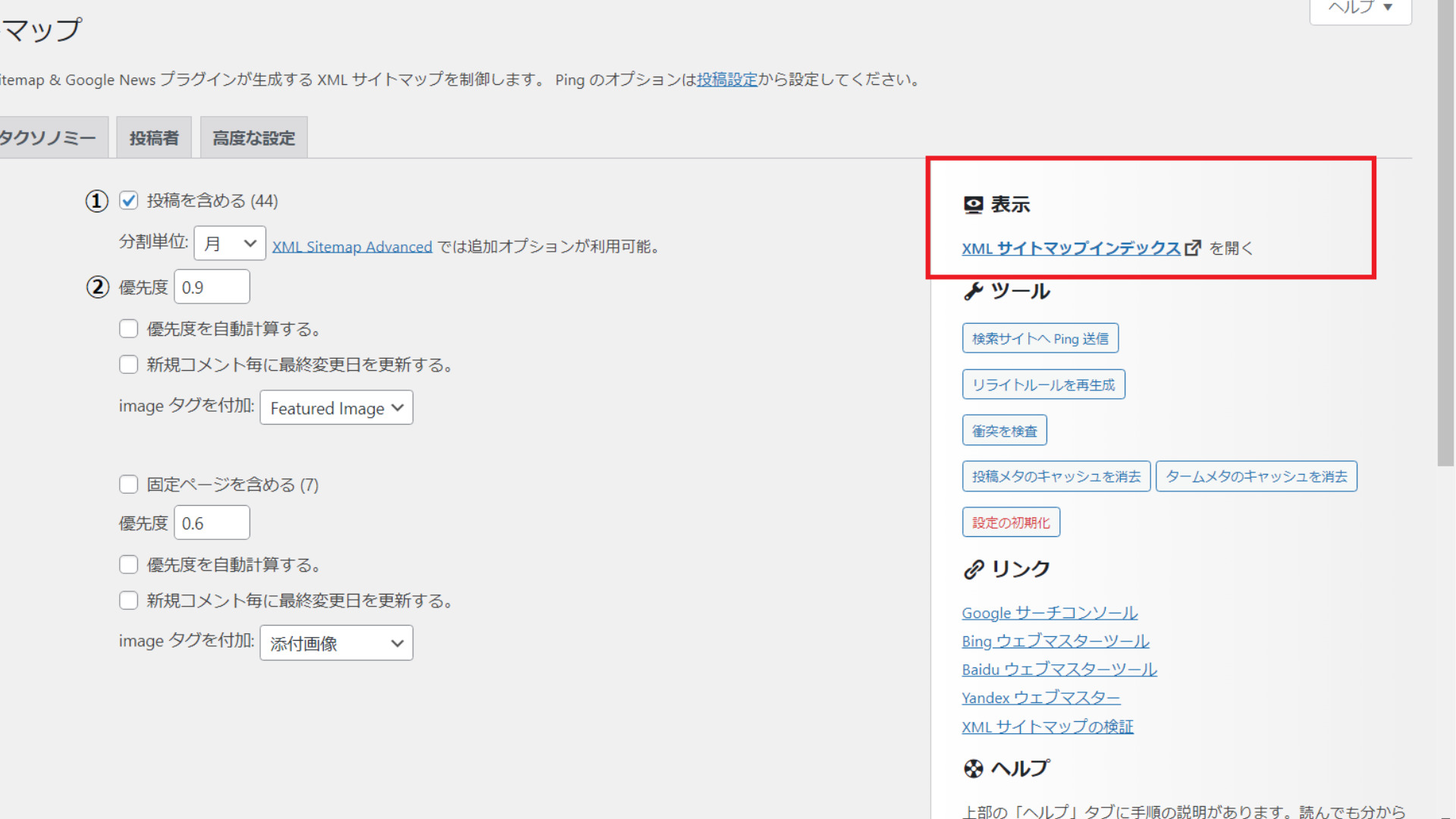The width and height of the screenshot is (1456, 819).
Task: Switch to the 高度な設定 tab
Action: (x=254, y=138)
